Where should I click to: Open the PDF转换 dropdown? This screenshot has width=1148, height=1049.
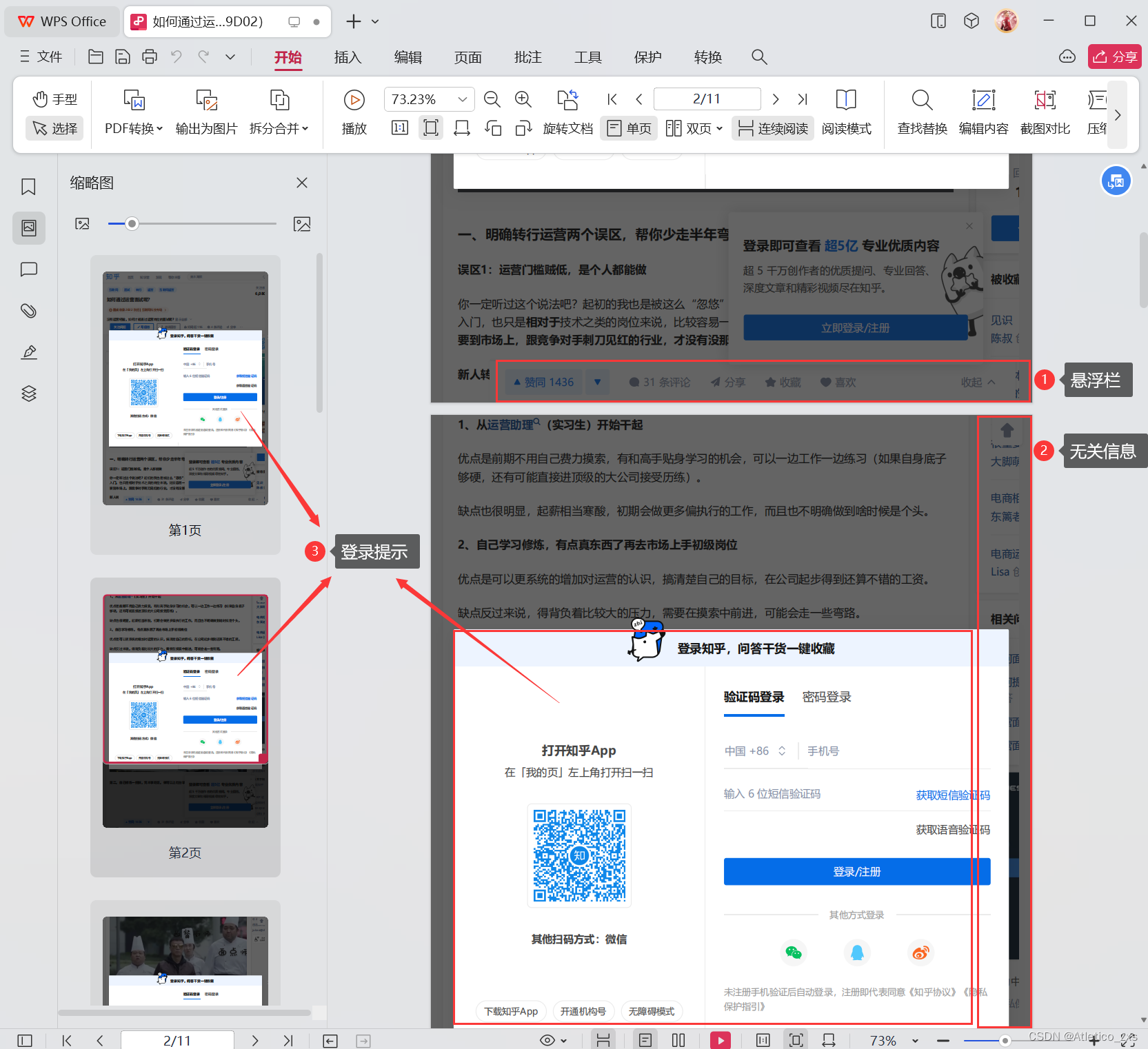point(134,113)
